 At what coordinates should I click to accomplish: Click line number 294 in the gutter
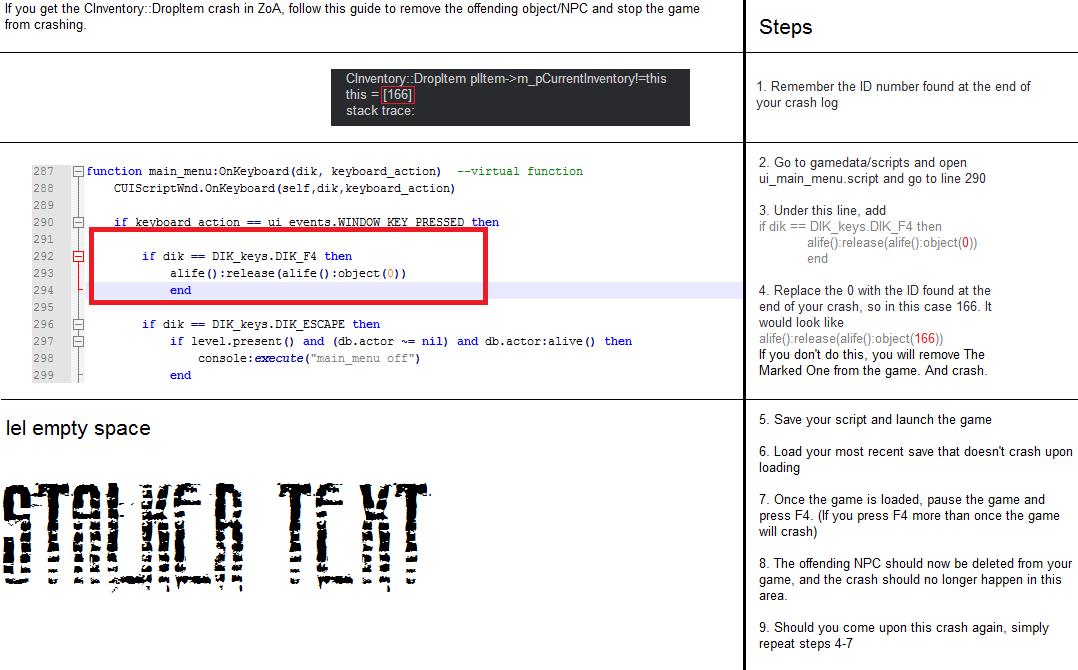click(x=43, y=290)
